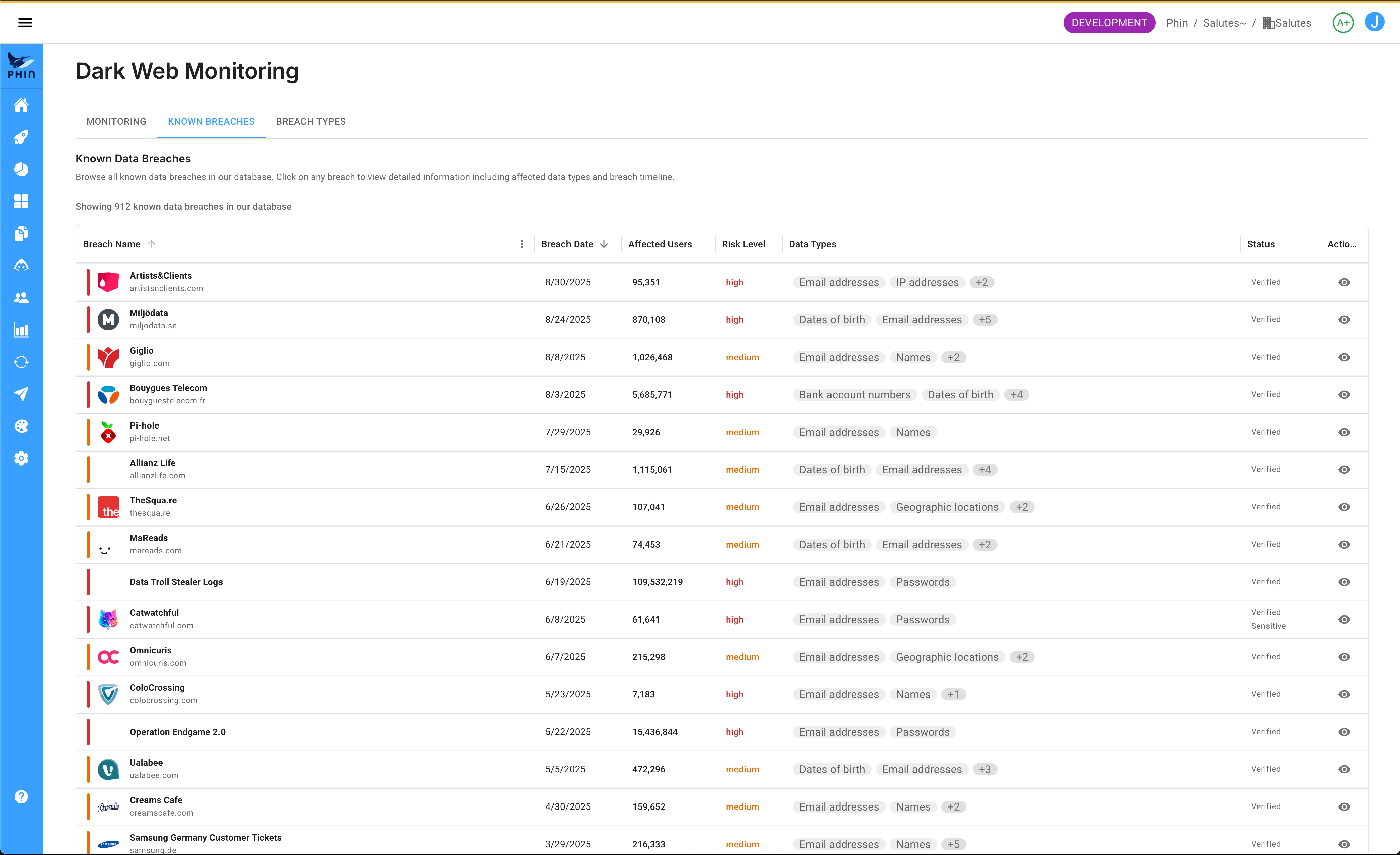
Task: Sort by Breach Date arrow
Action: [604, 244]
